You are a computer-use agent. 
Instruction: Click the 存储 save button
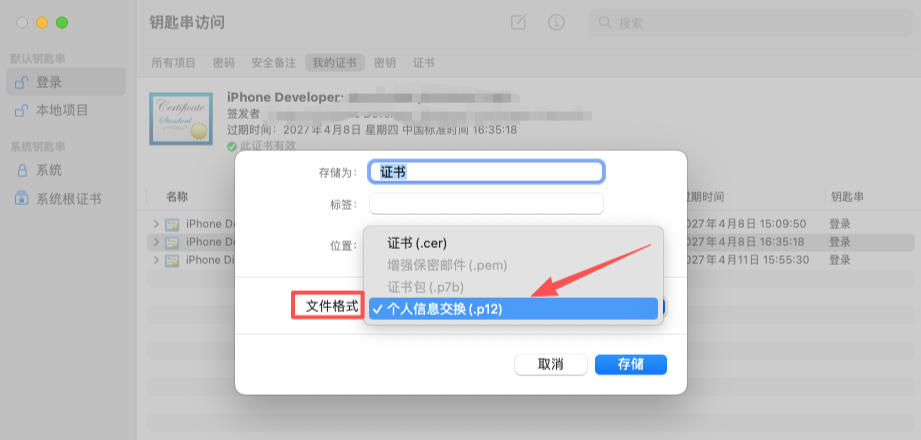pos(631,364)
